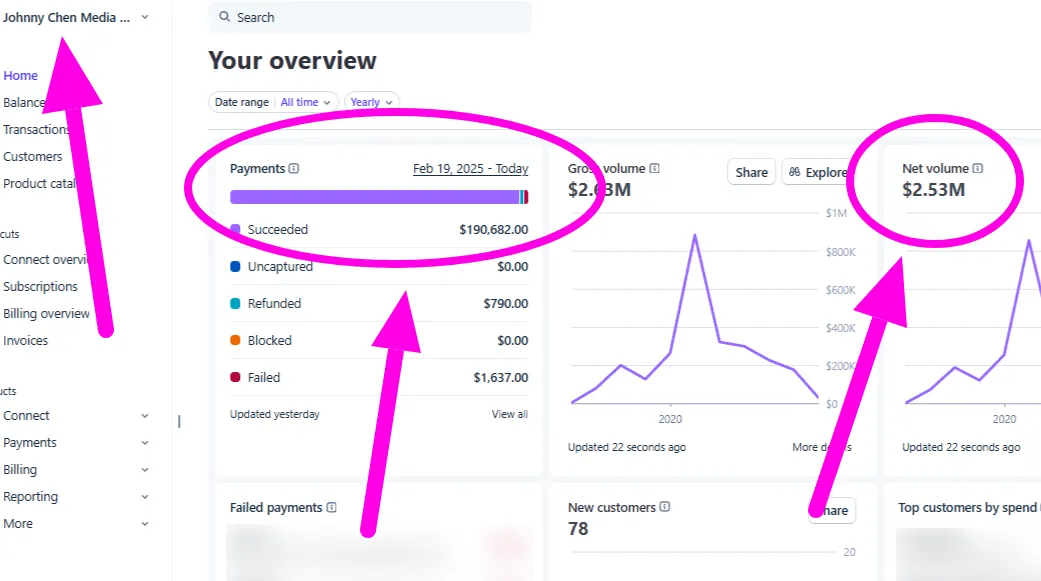Click the Share button on Gross volume
The height and width of the screenshot is (581, 1041).
tap(752, 172)
